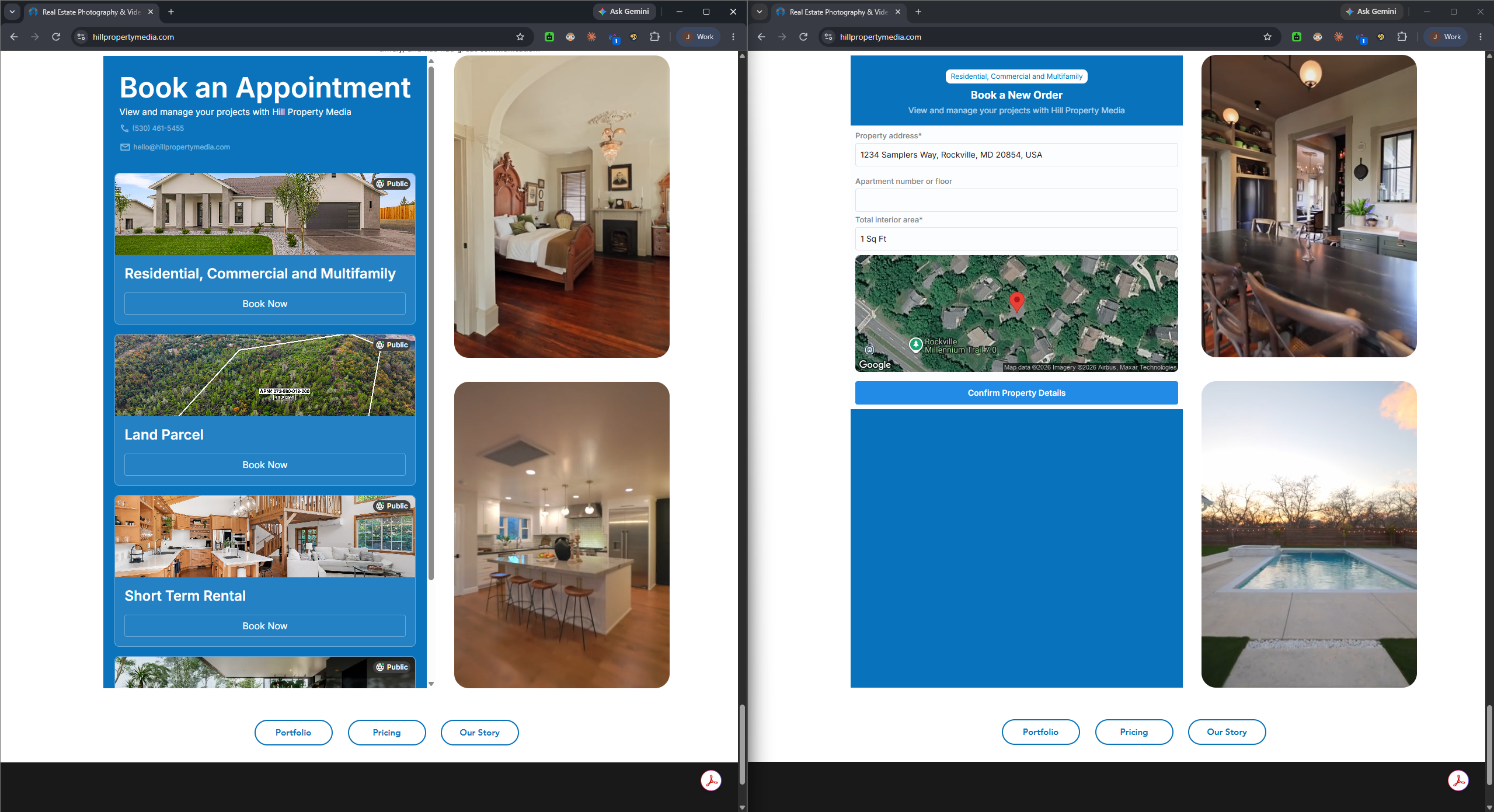
Task: Go back in the left browser window
Action: click(x=14, y=37)
